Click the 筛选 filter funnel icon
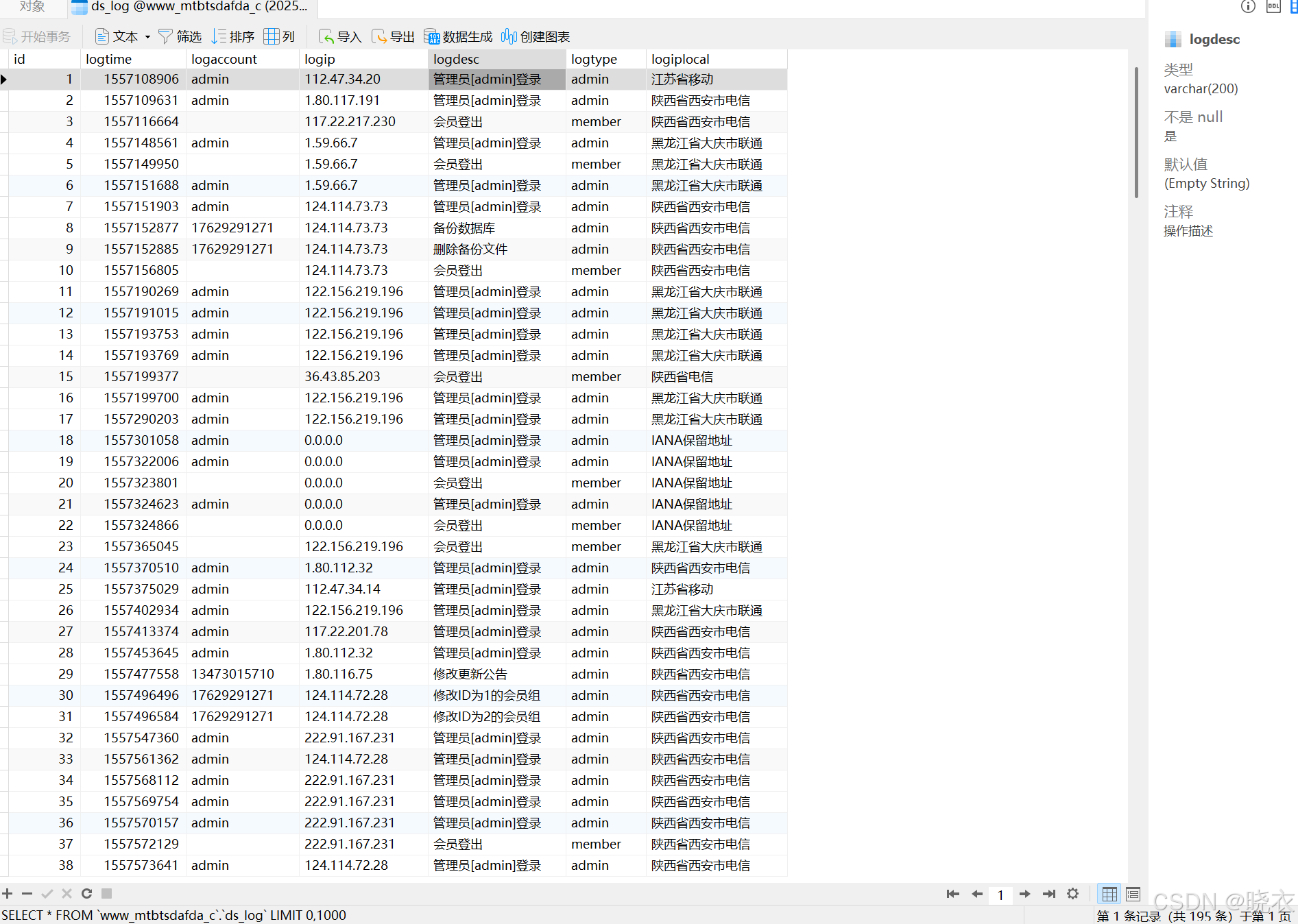 click(165, 36)
